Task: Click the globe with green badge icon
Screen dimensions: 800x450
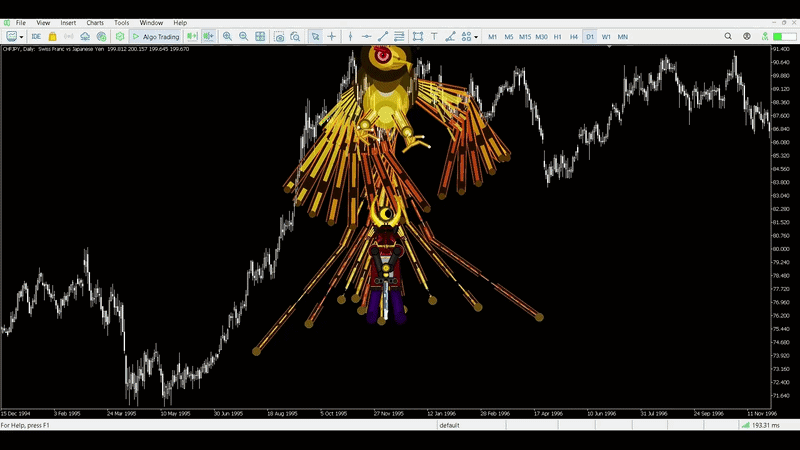Action: (101, 37)
